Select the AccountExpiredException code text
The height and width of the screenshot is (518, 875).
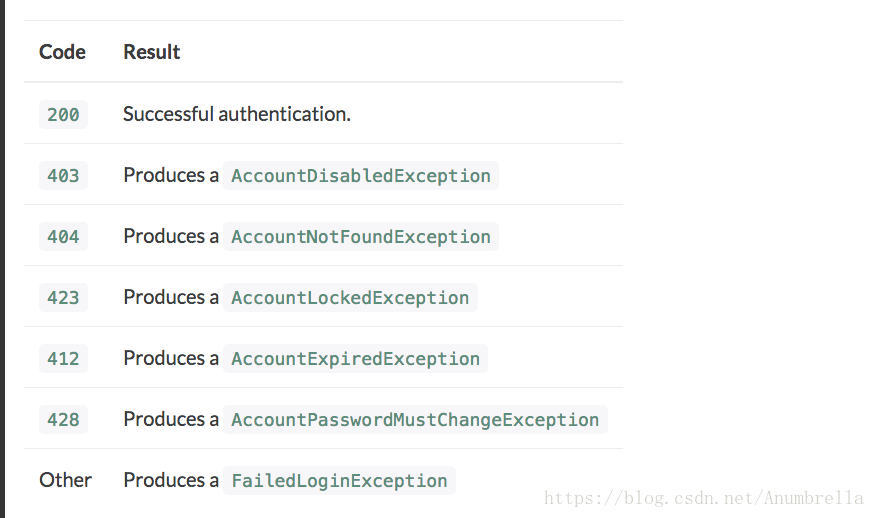(355, 358)
